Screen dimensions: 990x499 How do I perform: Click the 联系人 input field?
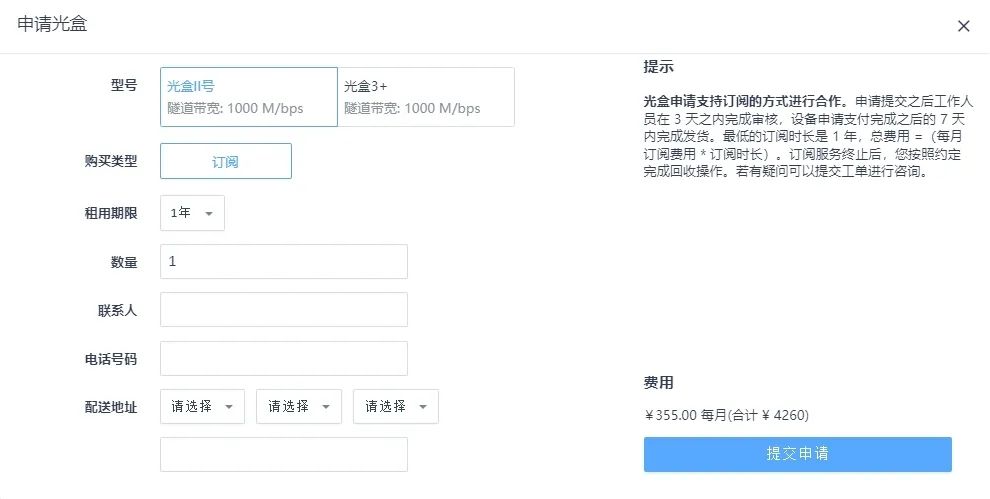tap(283, 310)
